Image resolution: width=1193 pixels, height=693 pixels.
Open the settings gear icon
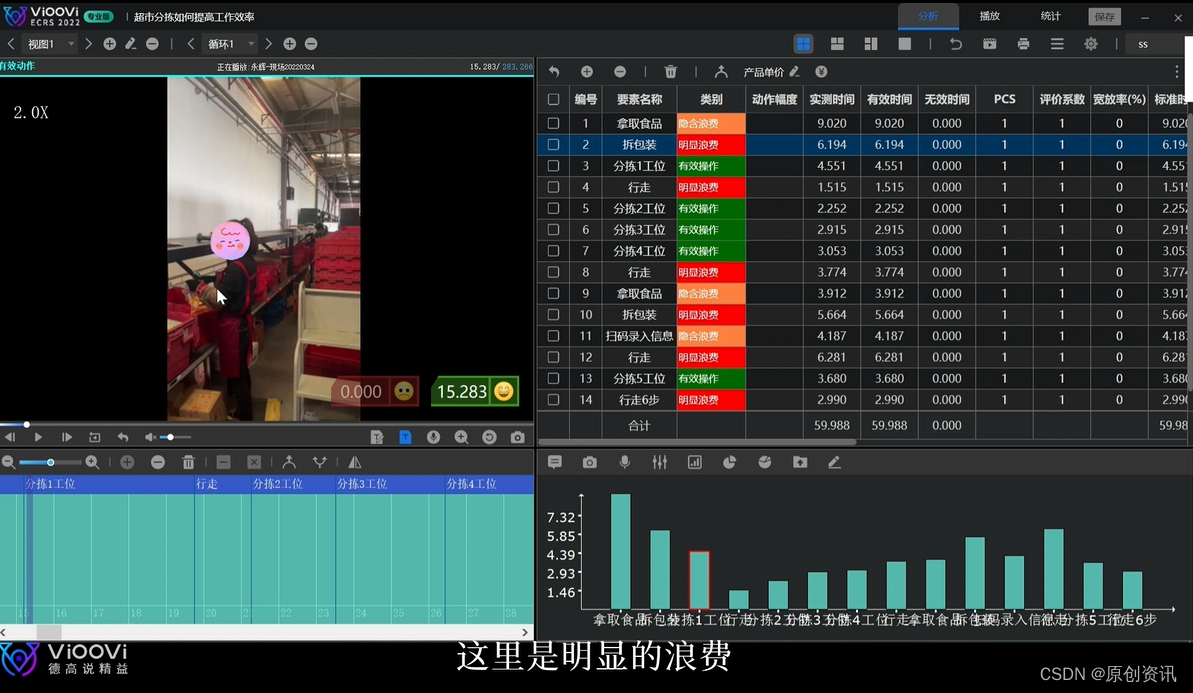pos(1091,44)
